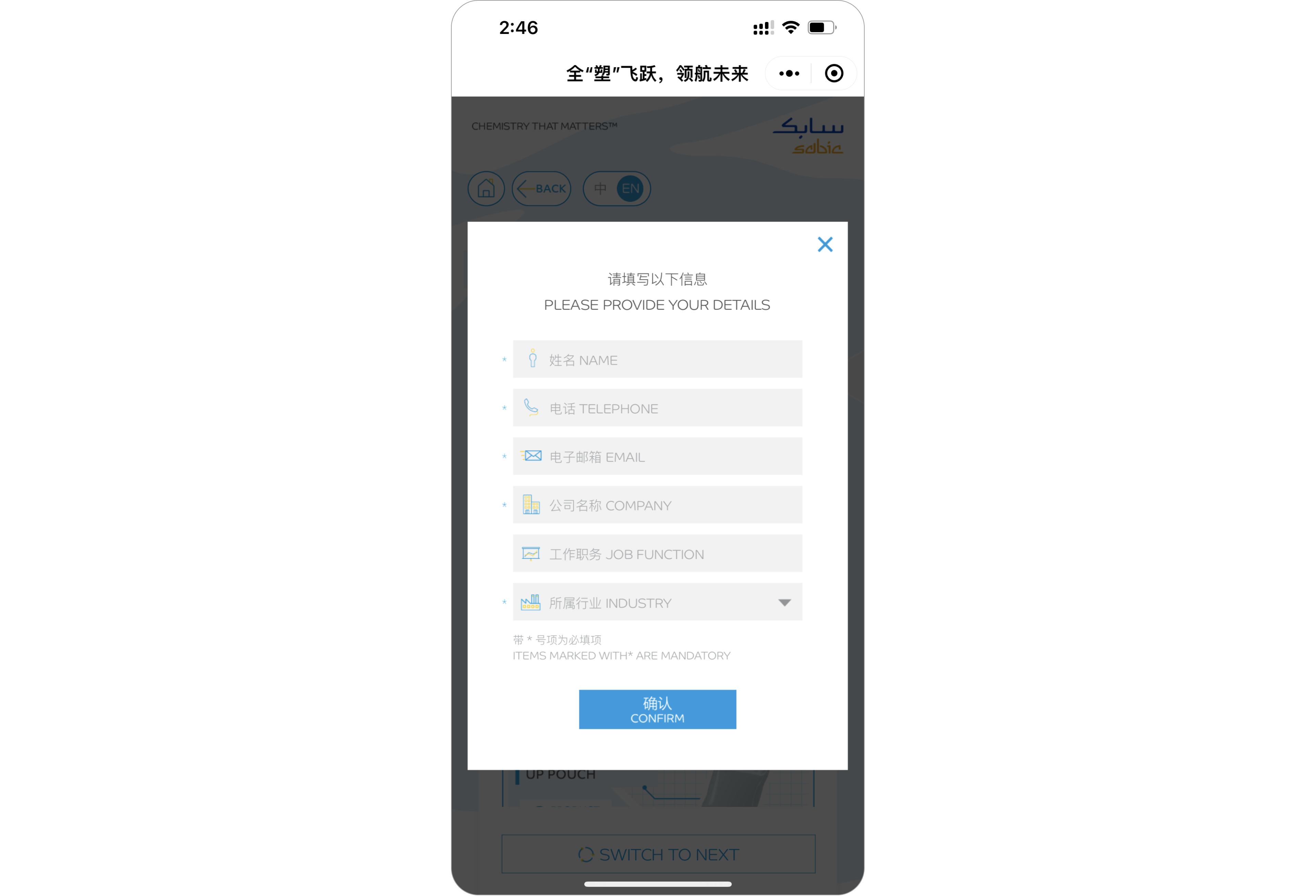1316x896 pixels.
Task: Click the Back navigation icon
Action: (x=541, y=188)
